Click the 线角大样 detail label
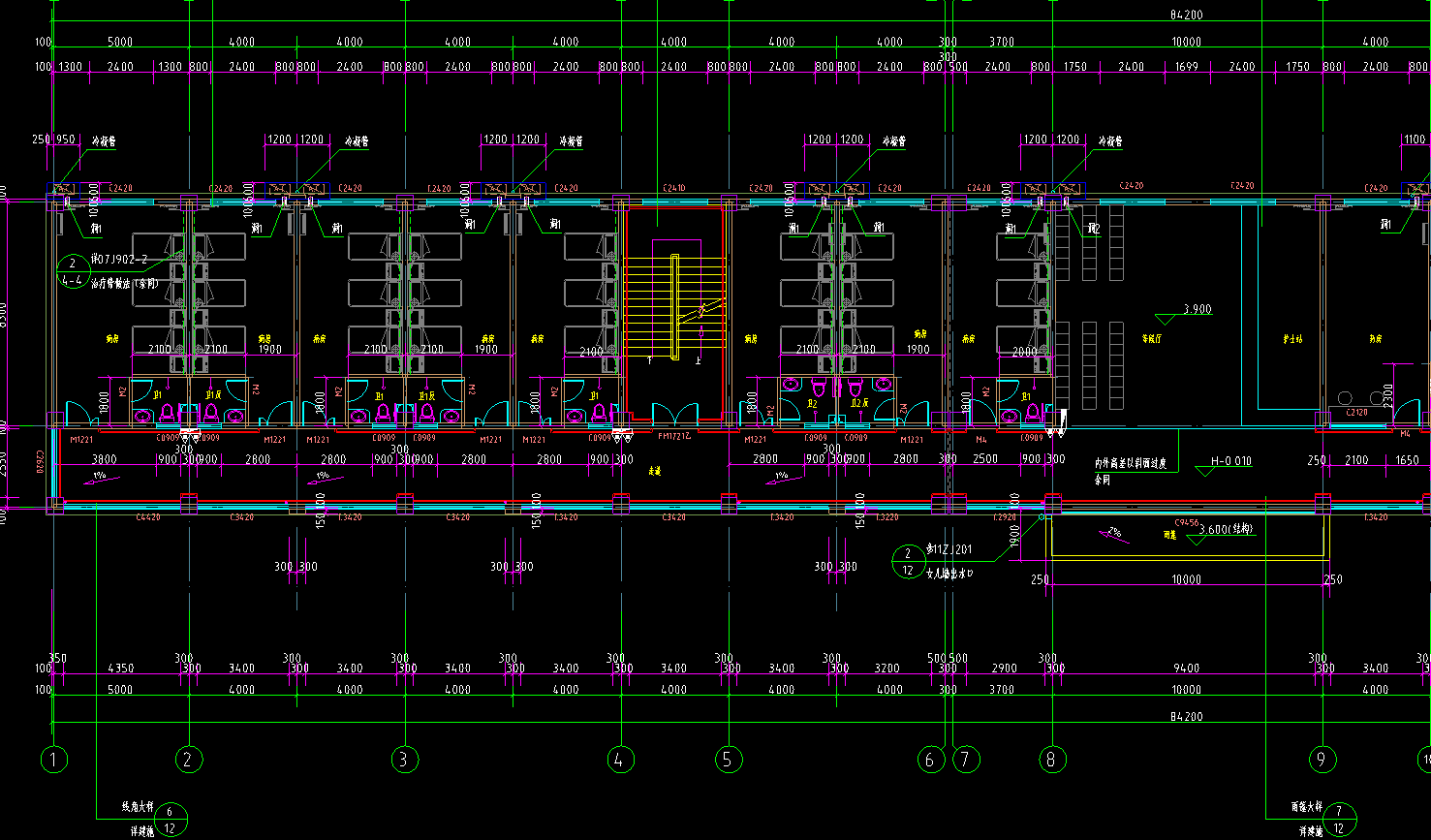This screenshot has height=840, width=1431. (138, 806)
